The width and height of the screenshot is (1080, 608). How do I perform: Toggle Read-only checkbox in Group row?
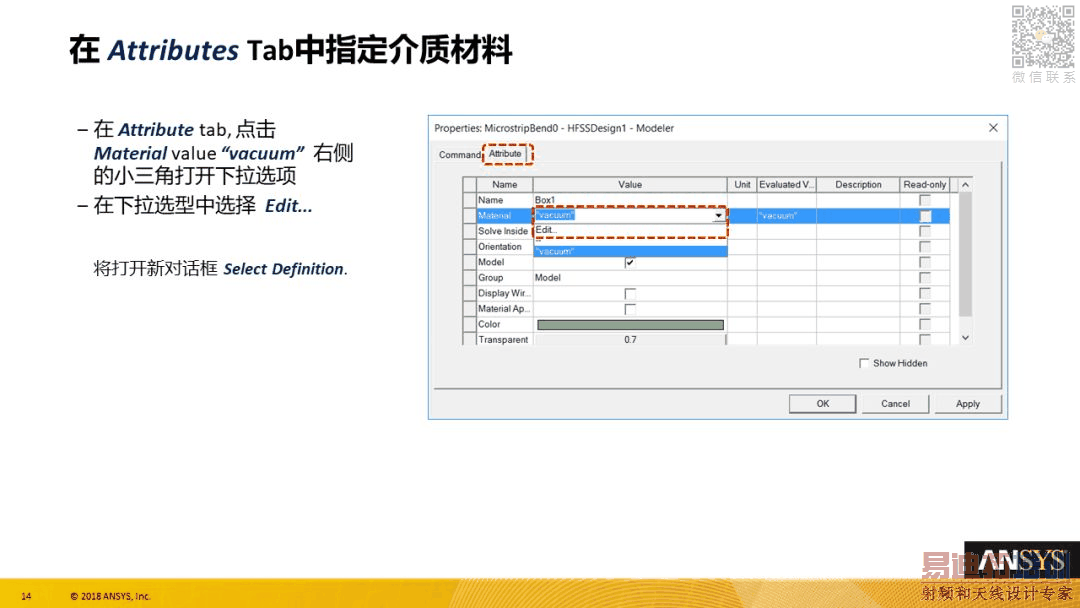pyautogui.click(x=925, y=278)
